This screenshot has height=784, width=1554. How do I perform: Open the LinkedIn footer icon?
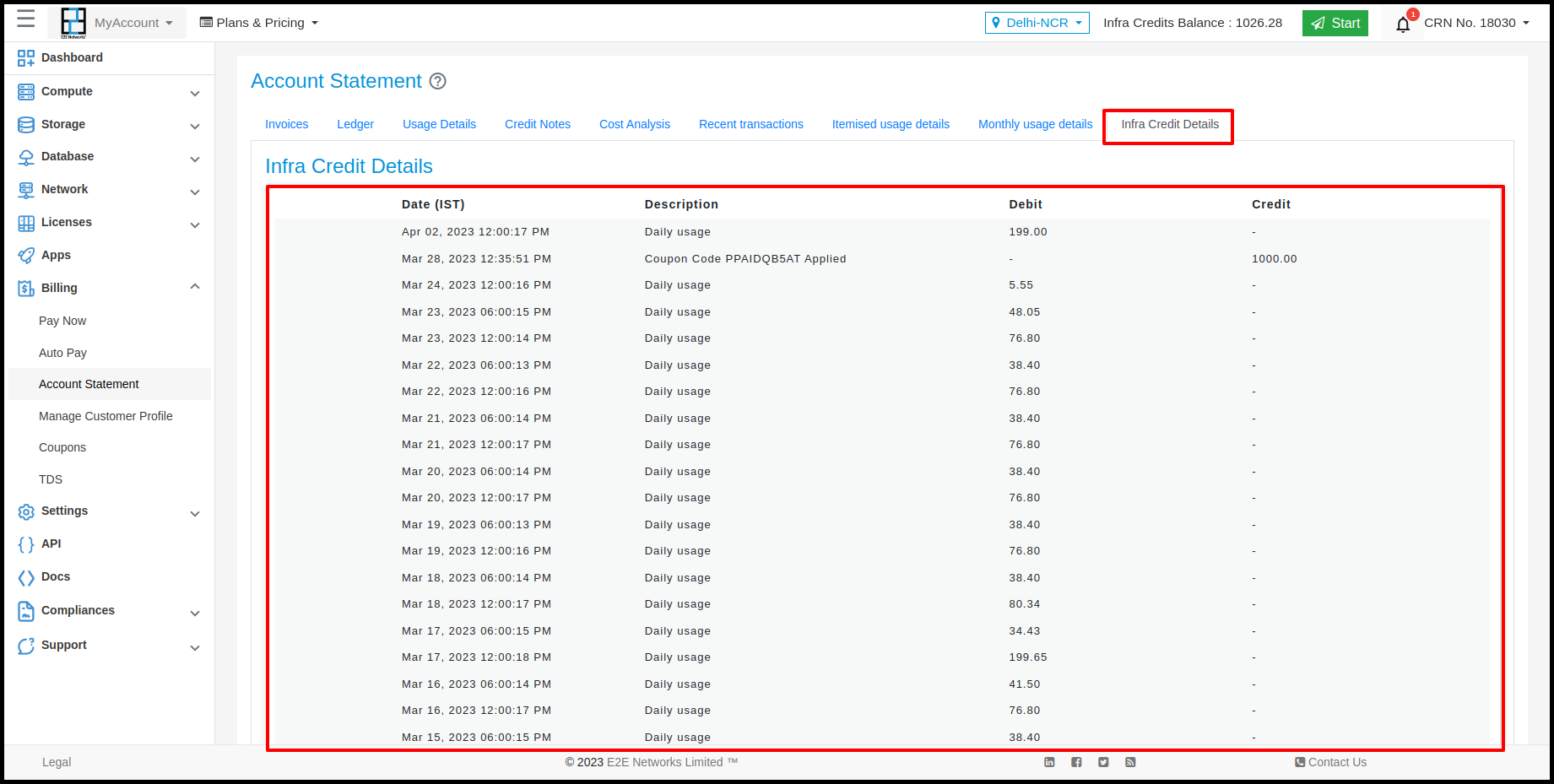pos(1049,762)
